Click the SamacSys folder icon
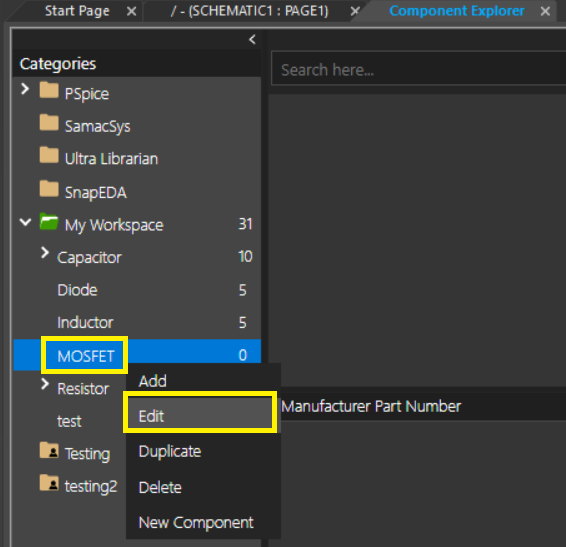 click(49, 123)
